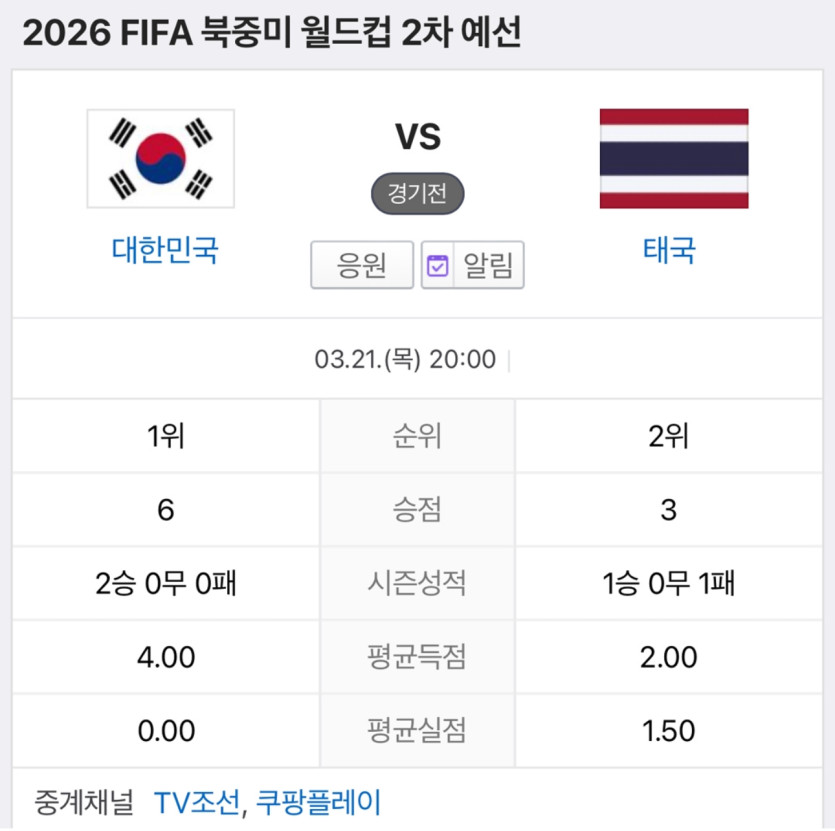Viewport: 835px width, 831px height.
Task: Click the 2026 FIFA 북중미 월드컵 heading
Action: click(x=271, y=34)
